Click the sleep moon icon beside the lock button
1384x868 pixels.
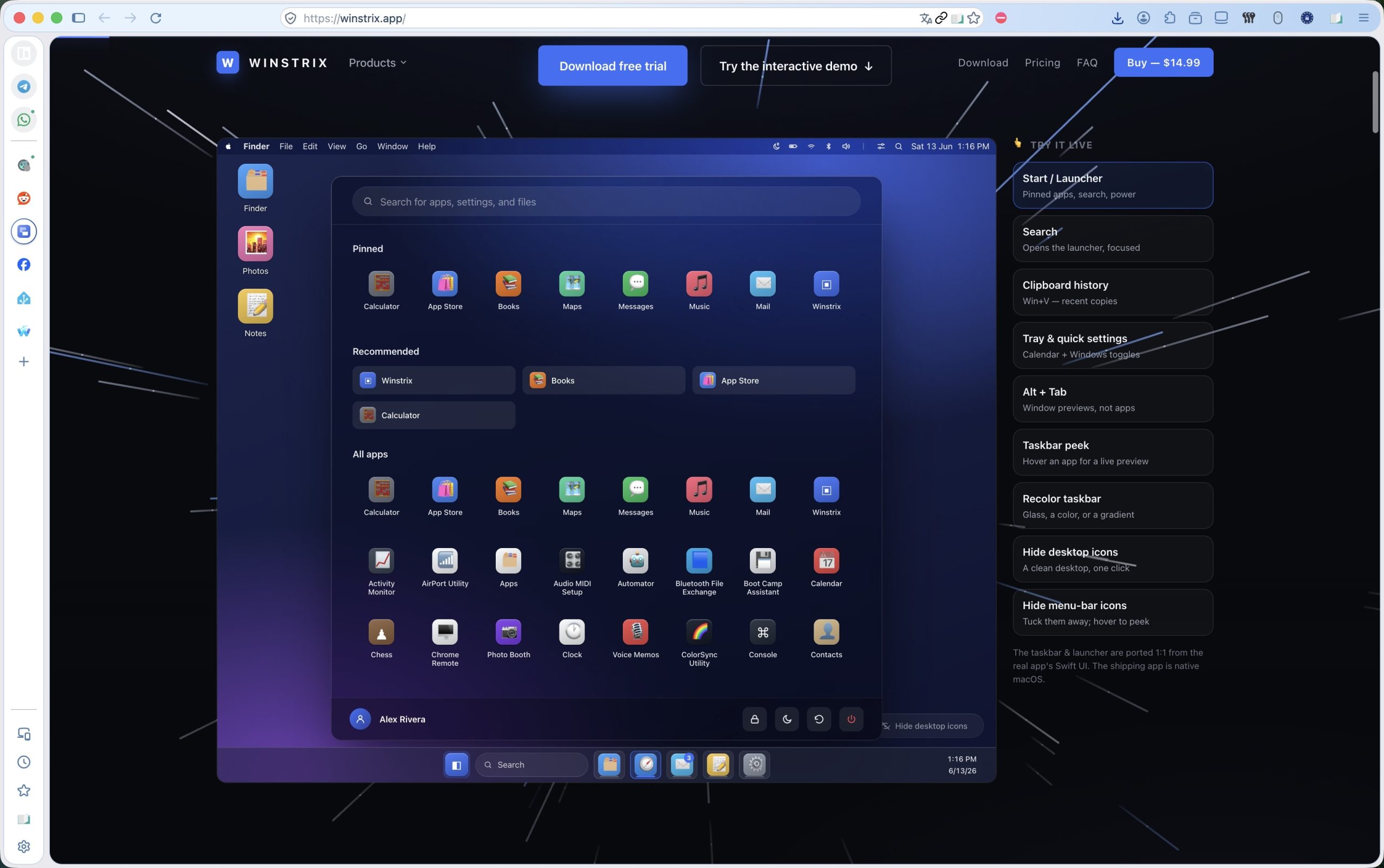pos(787,719)
